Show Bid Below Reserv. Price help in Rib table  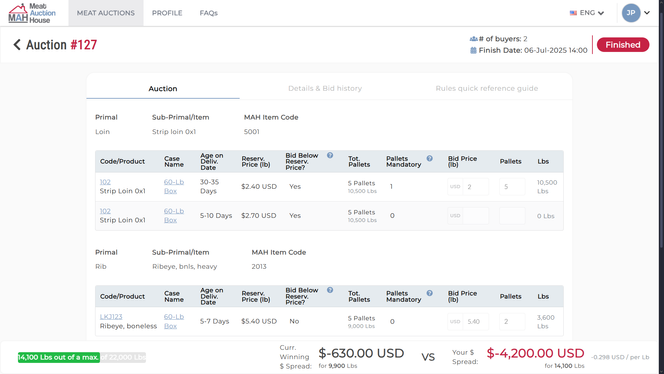pos(330,290)
